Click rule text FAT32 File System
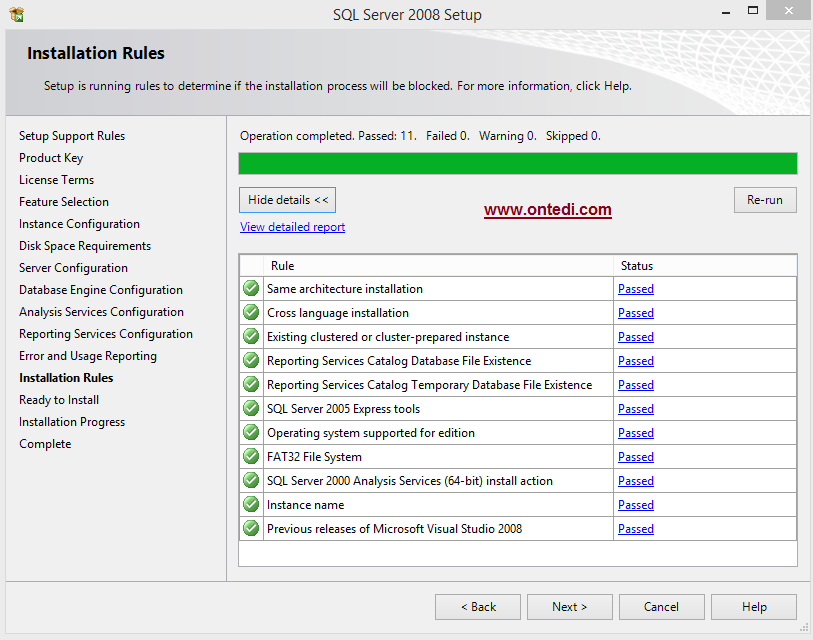The height and width of the screenshot is (640, 813). pos(314,457)
